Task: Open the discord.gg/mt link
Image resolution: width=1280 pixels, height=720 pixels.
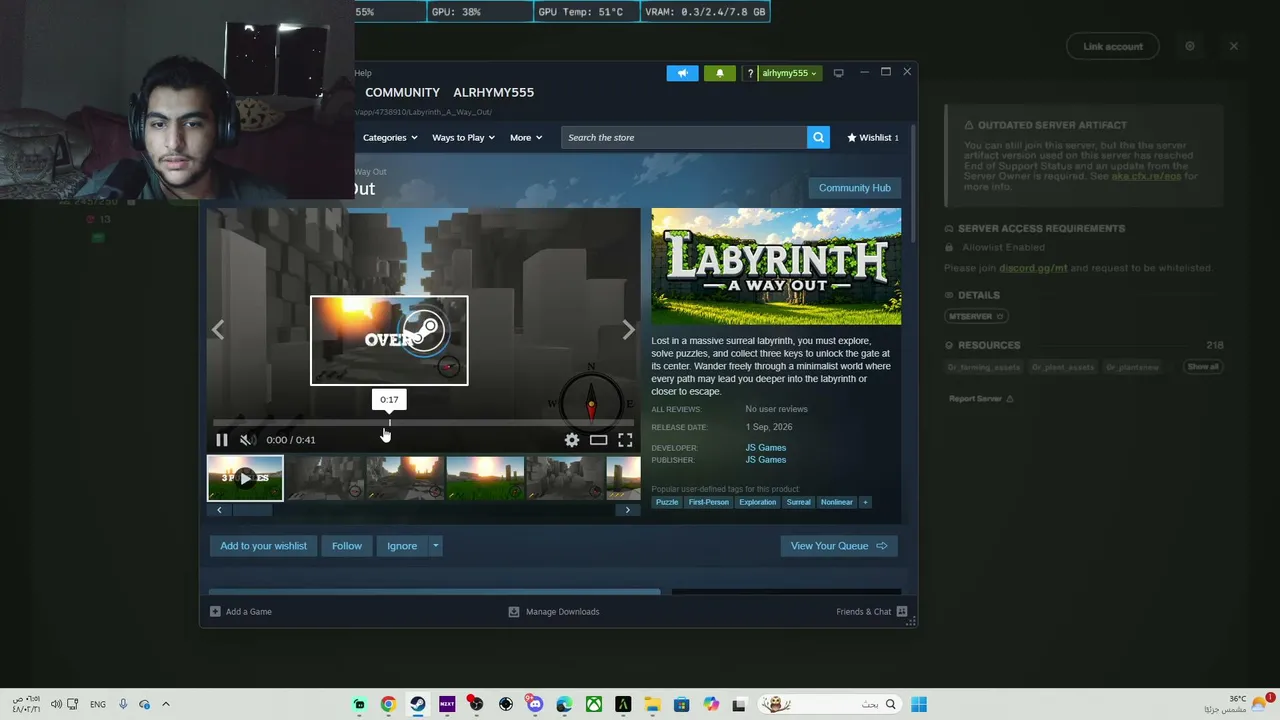Action: pyautogui.click(x=1034, y=268)
